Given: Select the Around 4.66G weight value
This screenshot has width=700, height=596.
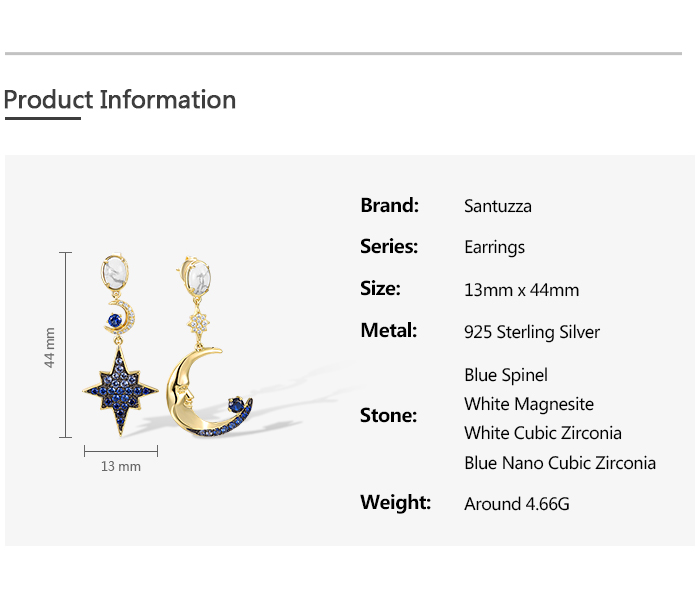Looking at the screenshot, I should (517, 504).
